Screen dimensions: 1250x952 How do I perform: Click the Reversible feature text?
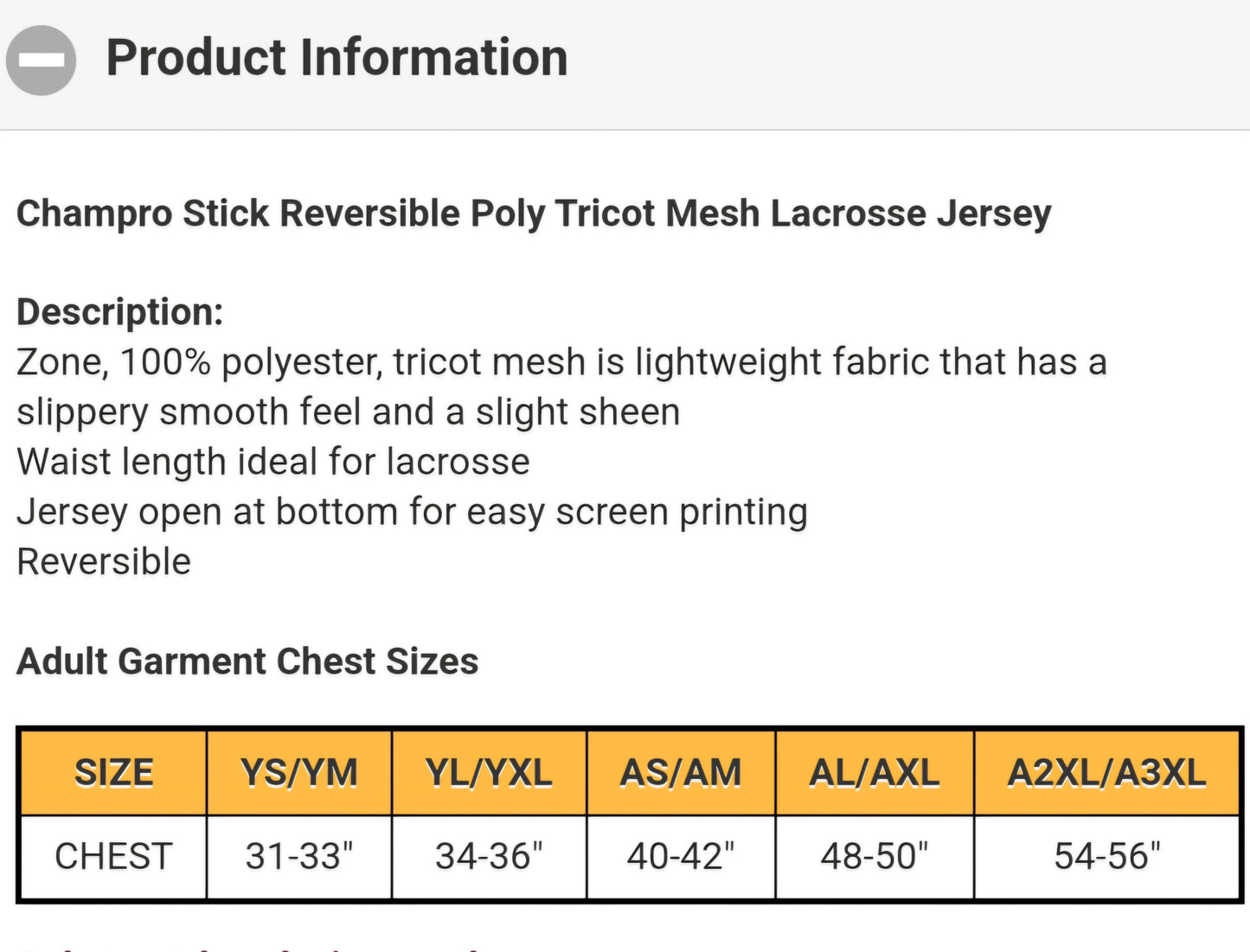tap(104, 562)
